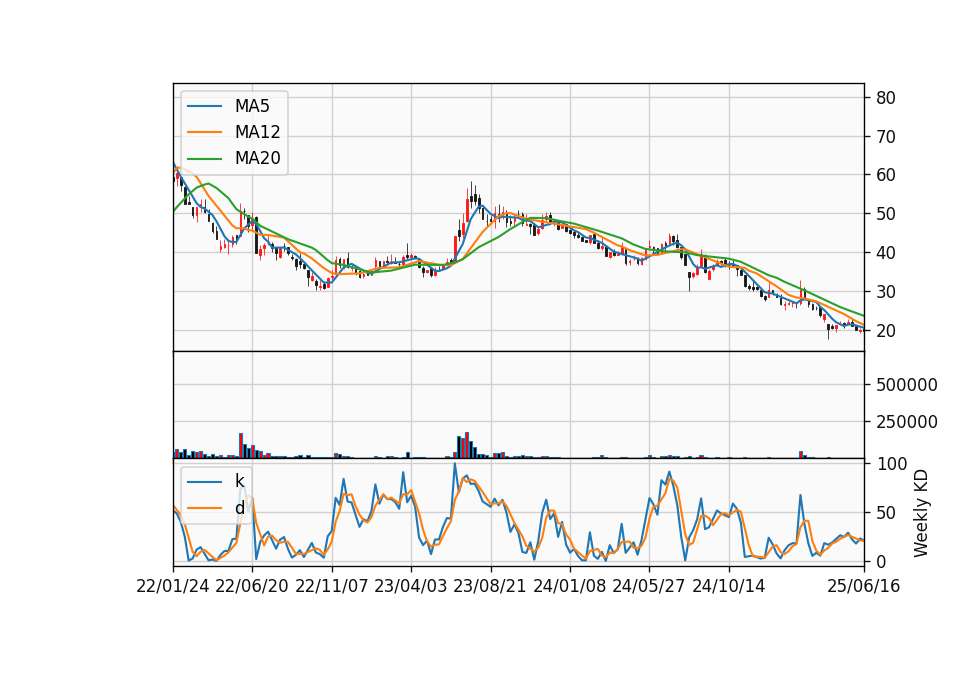Click the price axis value 80
The width and height of the screenshot is (960, 690).
tap(885, 97)
